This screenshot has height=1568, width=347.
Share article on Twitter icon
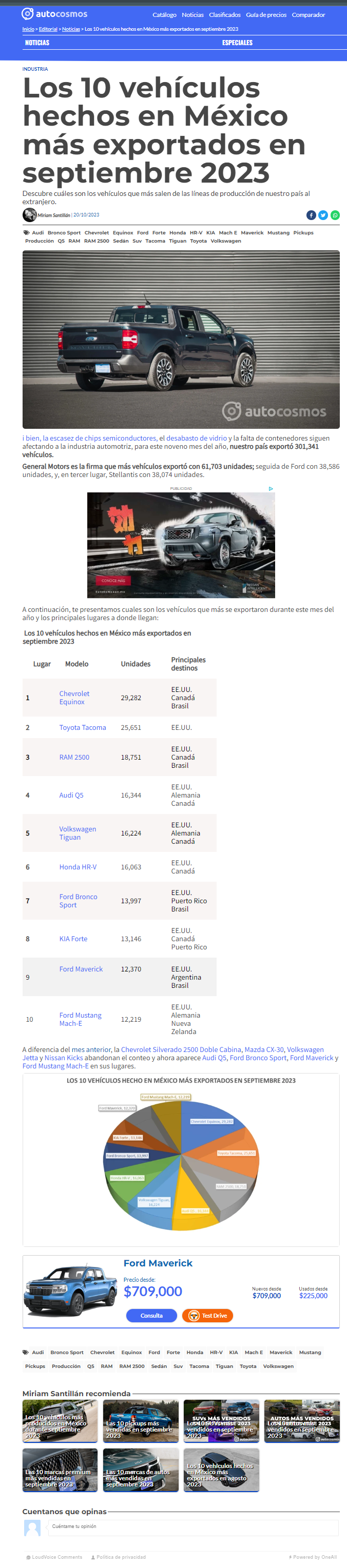coord(323,215)
